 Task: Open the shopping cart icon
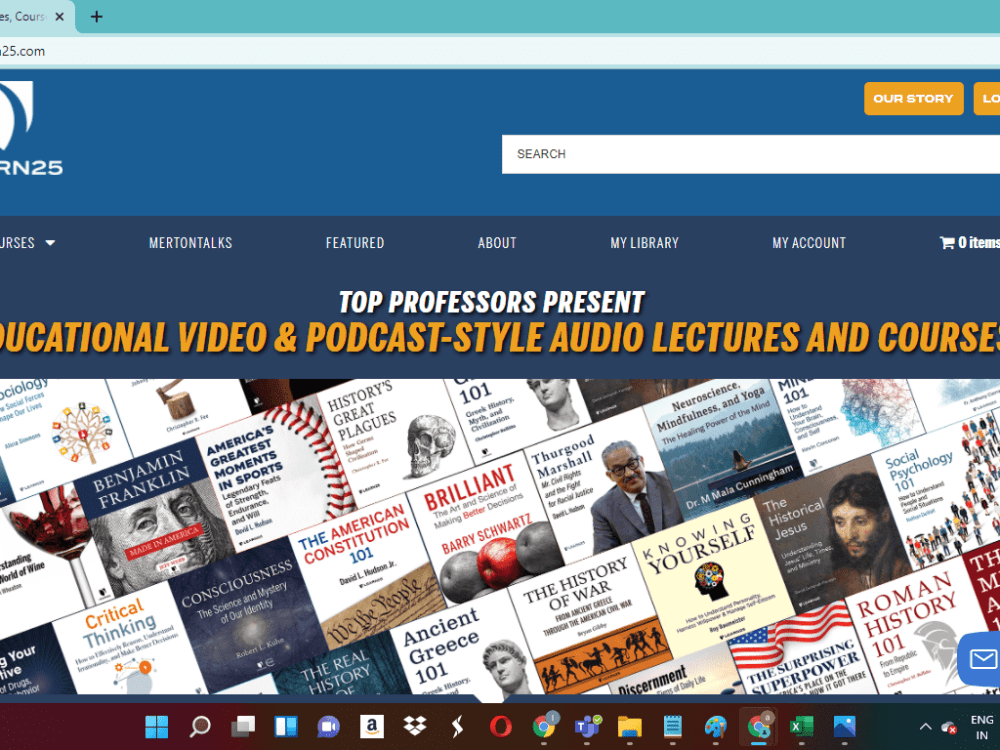click(x=946, y=242)
